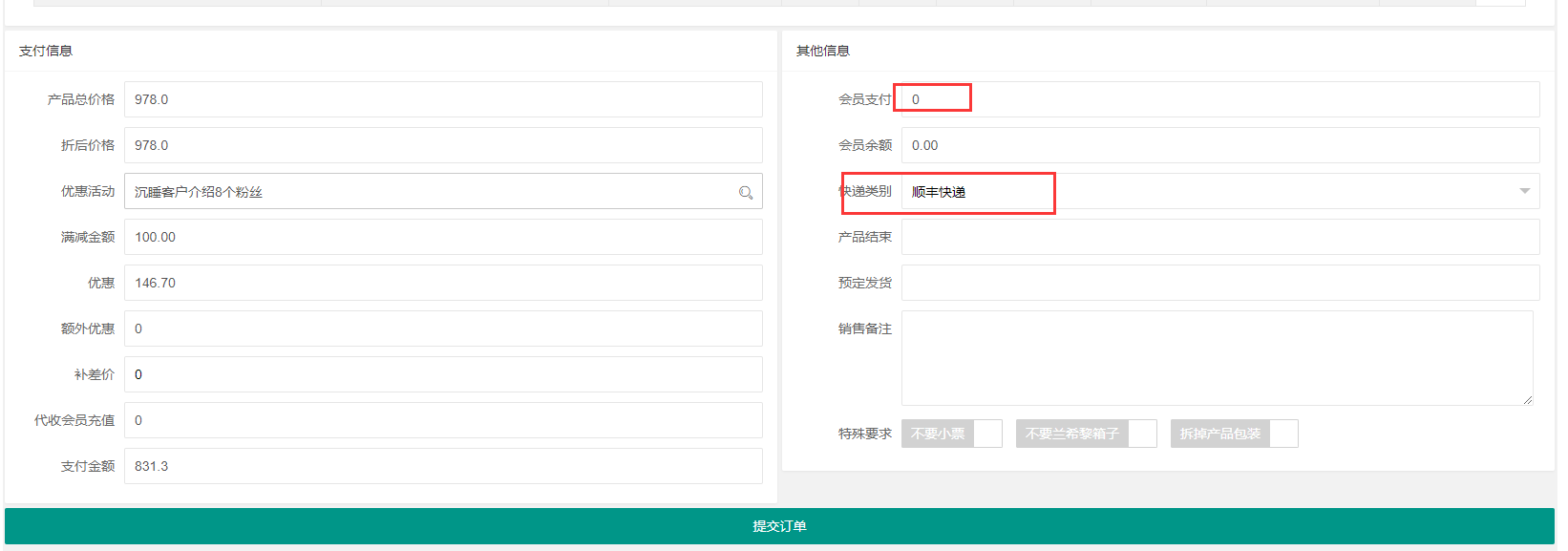Click the 折后价格 input field
This screenshot has width=1568, height=551.
443,145
